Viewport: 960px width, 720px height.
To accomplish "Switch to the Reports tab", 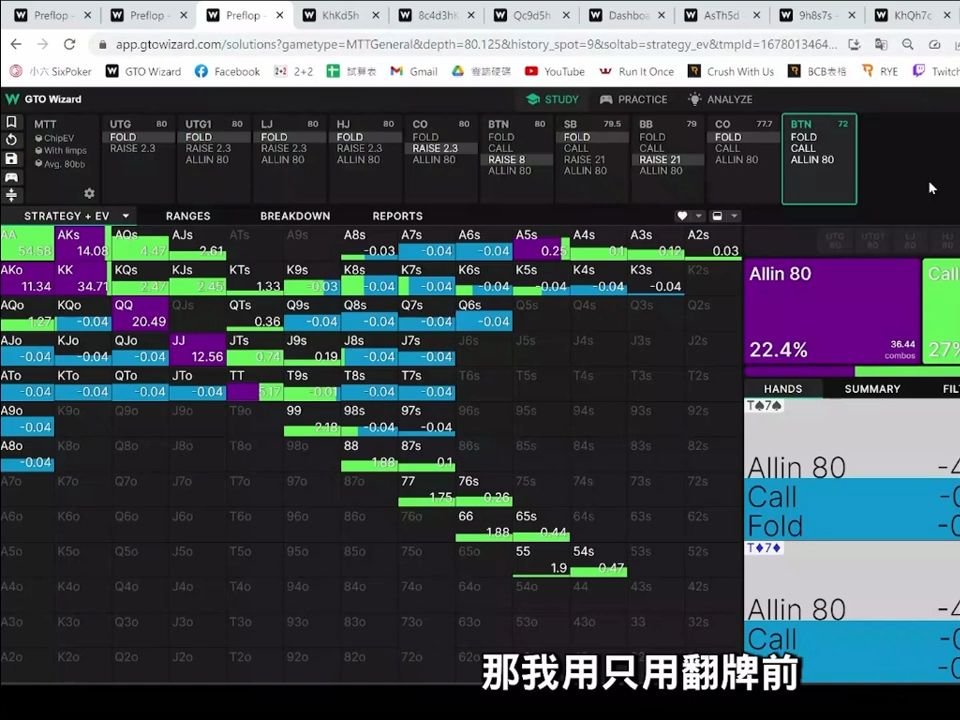I will coord(397,216).
